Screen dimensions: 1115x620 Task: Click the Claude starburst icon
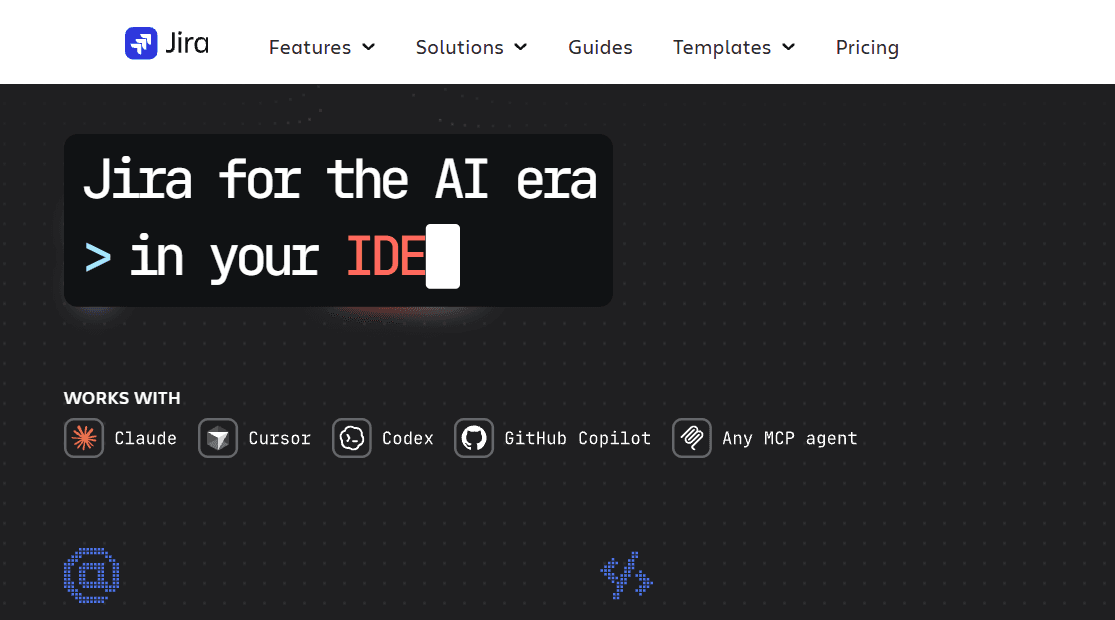[84, 438]
